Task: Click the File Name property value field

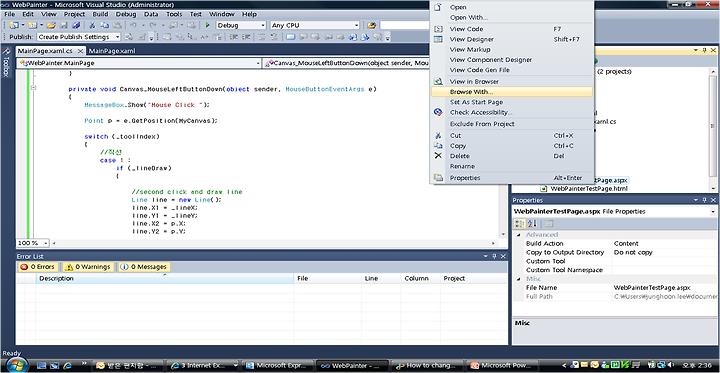Action: (664, 288)
